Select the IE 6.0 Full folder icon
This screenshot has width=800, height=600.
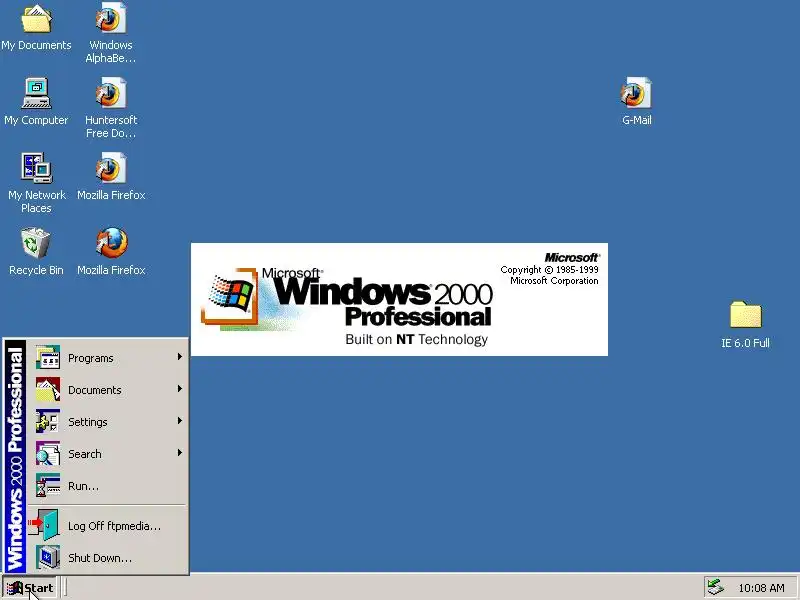click(x=745, y=314)
